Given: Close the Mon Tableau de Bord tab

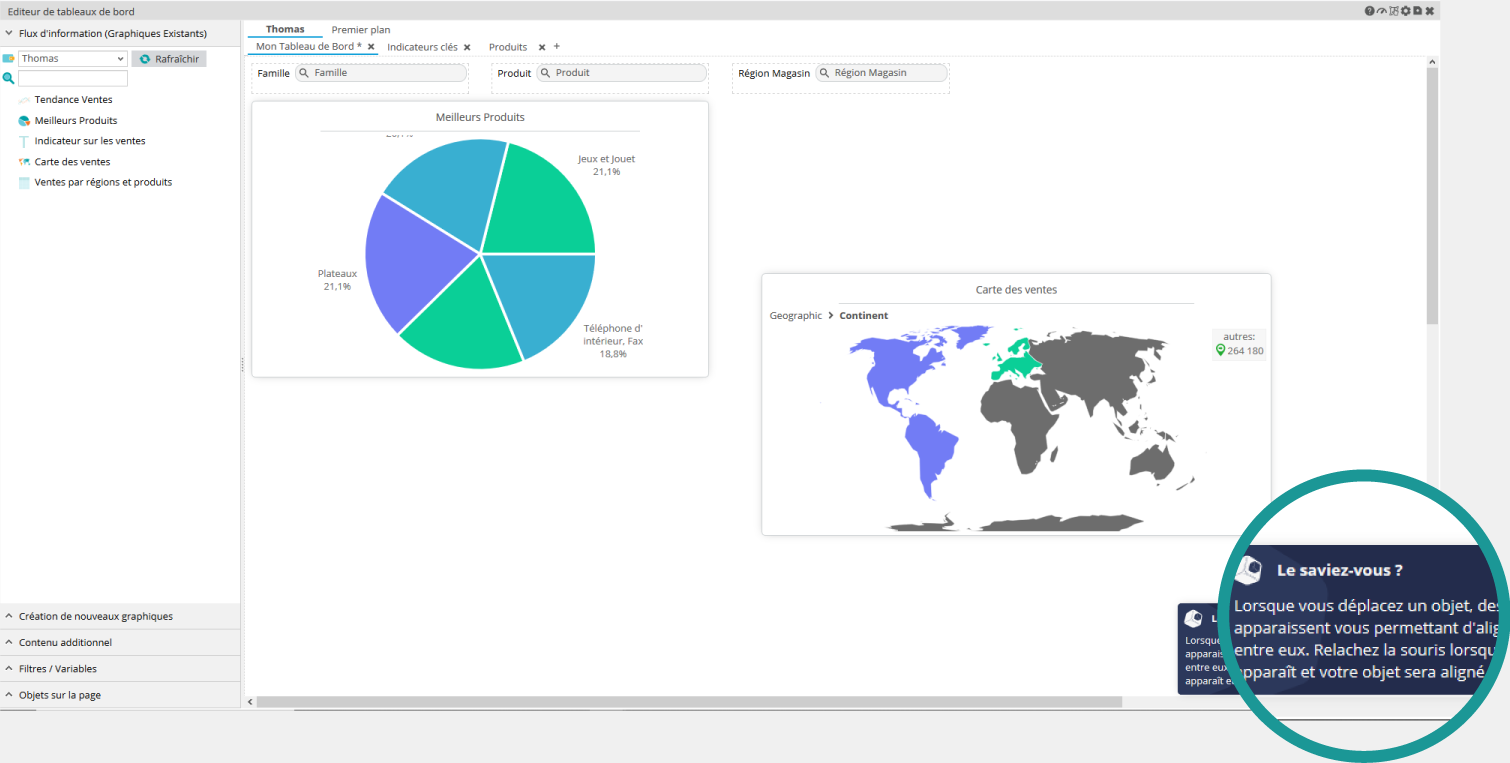Looking at the screenshot, I should pos(371,46).
